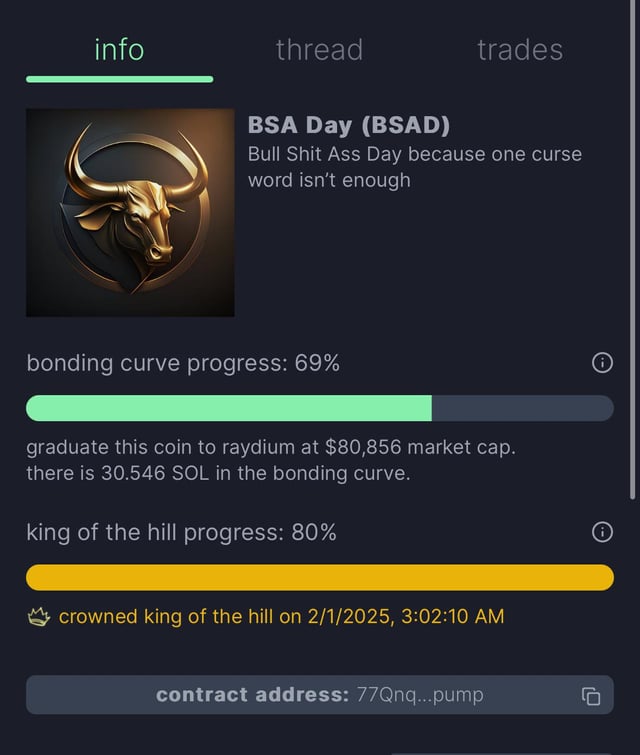Open the bonding curve progress info icon

pyautogui.click(x=602, y=364)
